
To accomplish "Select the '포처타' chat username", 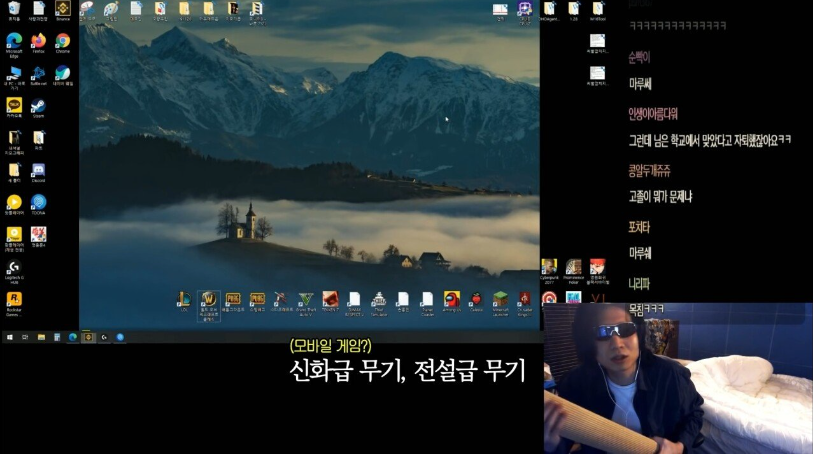I will (x=639, y=227).
